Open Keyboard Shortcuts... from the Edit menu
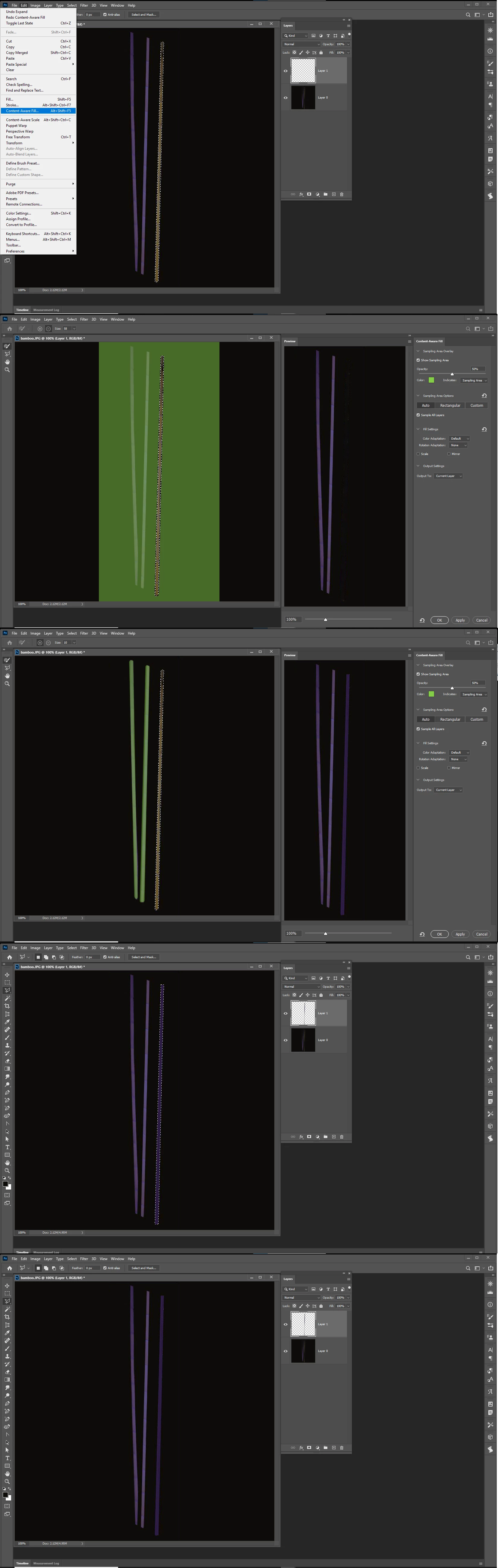498x1568 pixels. (x=38, y=234)
